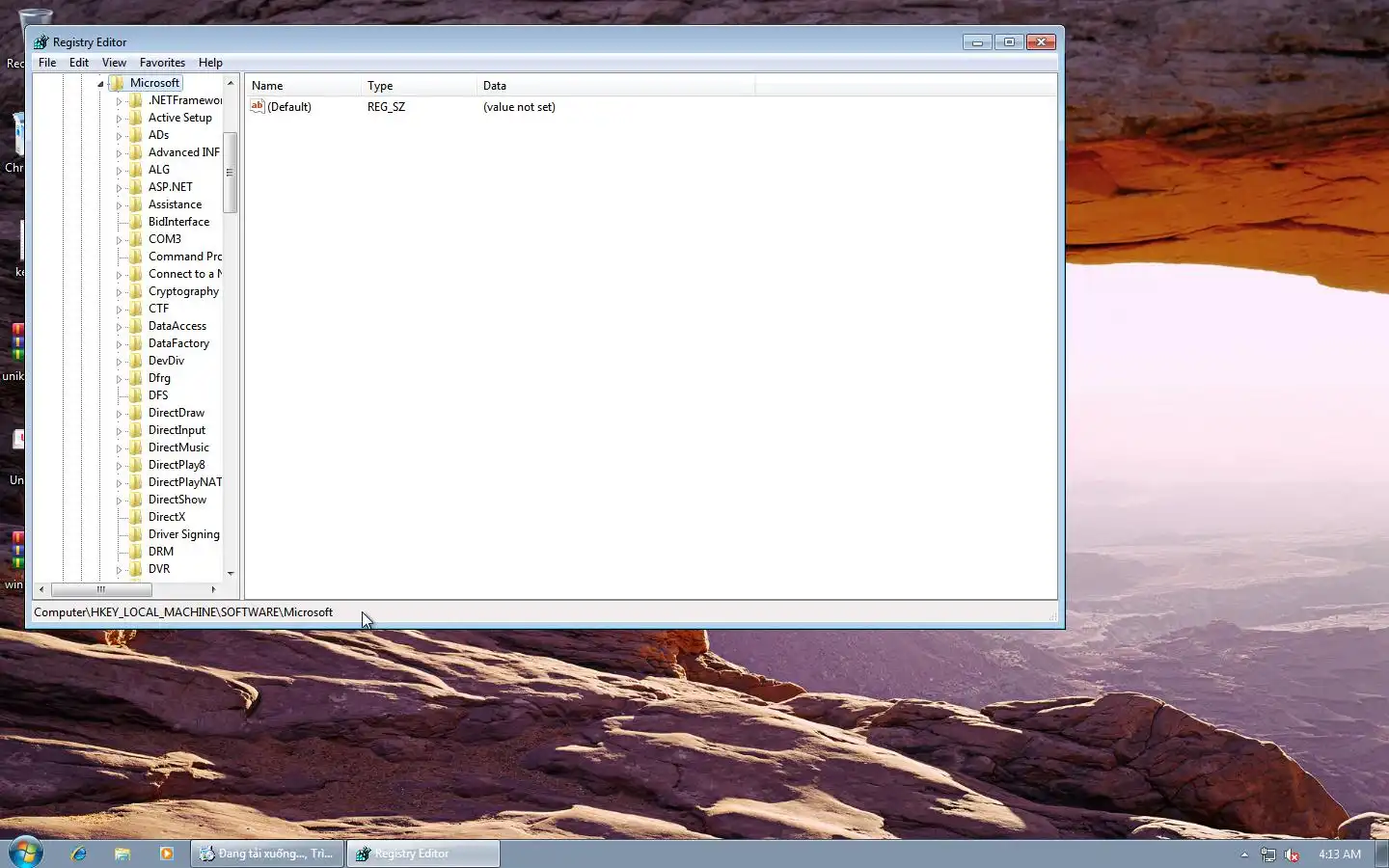Open the View menu
The height and width of the screenshot is (868, 1389).
tap(114, 63)
